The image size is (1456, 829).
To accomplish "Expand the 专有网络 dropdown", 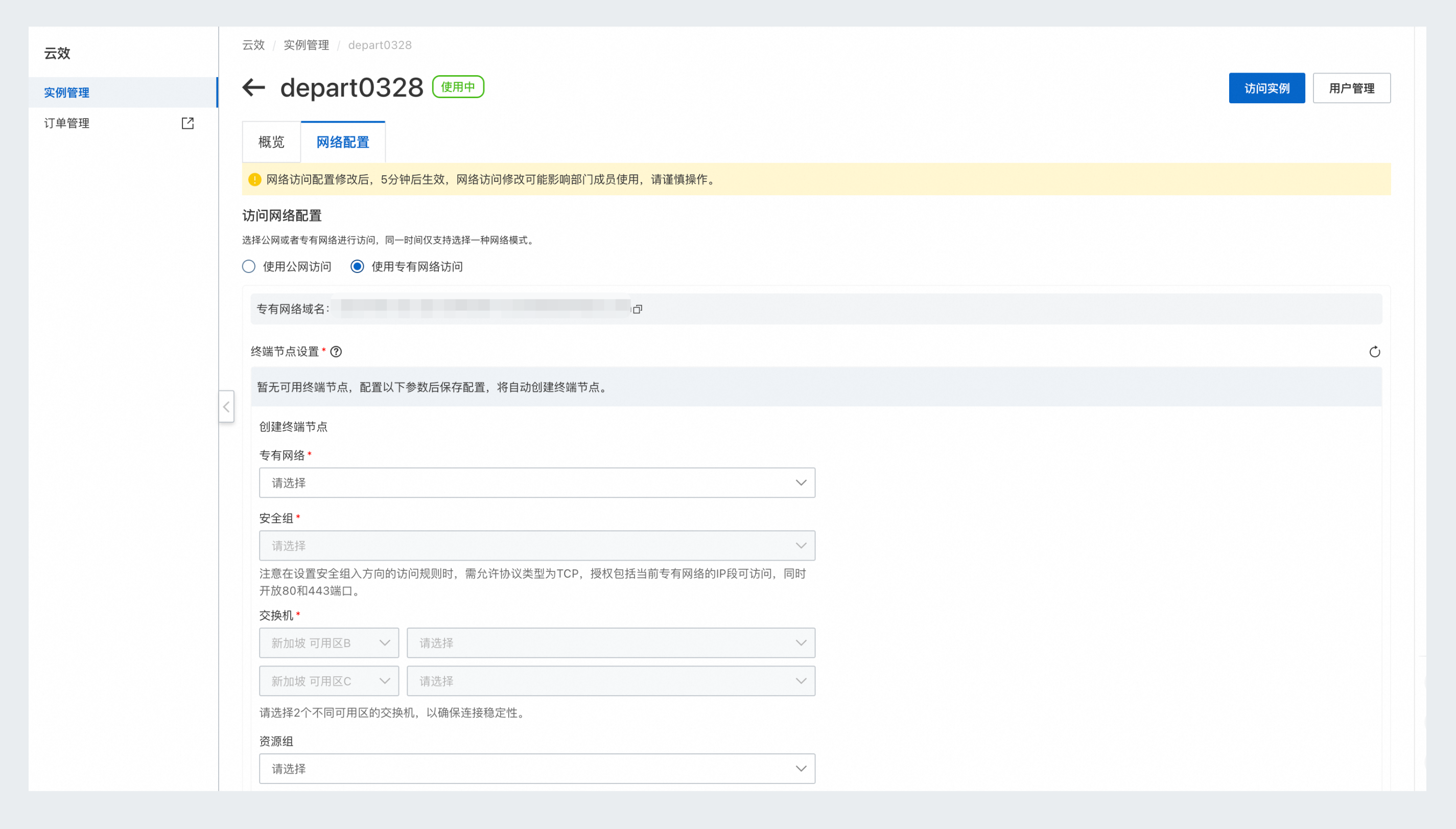I will tap(536, 483).
